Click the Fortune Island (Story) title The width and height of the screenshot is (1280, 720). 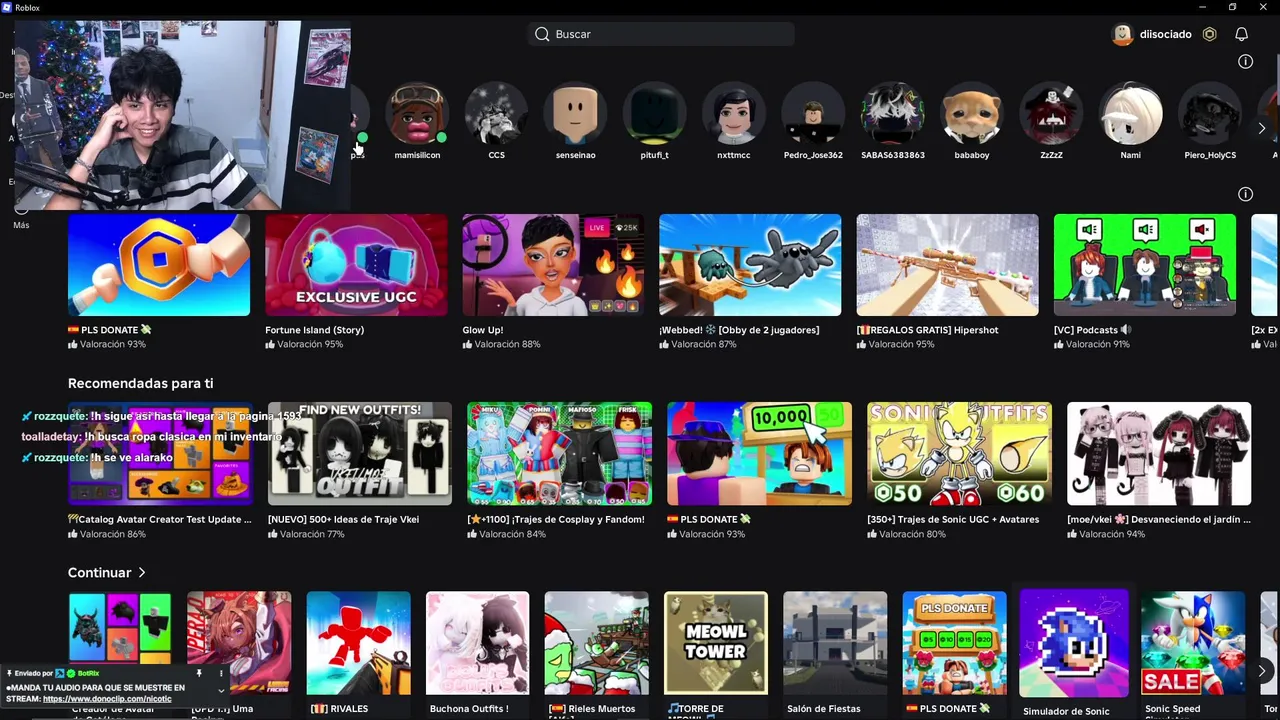[x=314, y=330]
